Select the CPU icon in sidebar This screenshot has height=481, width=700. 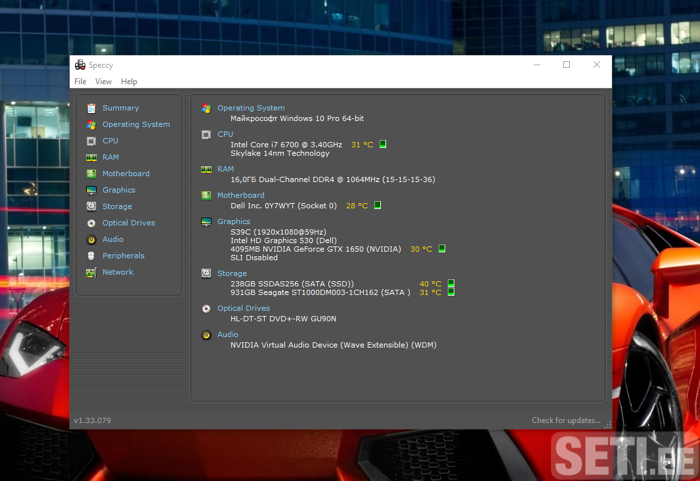tap(91, 141)
